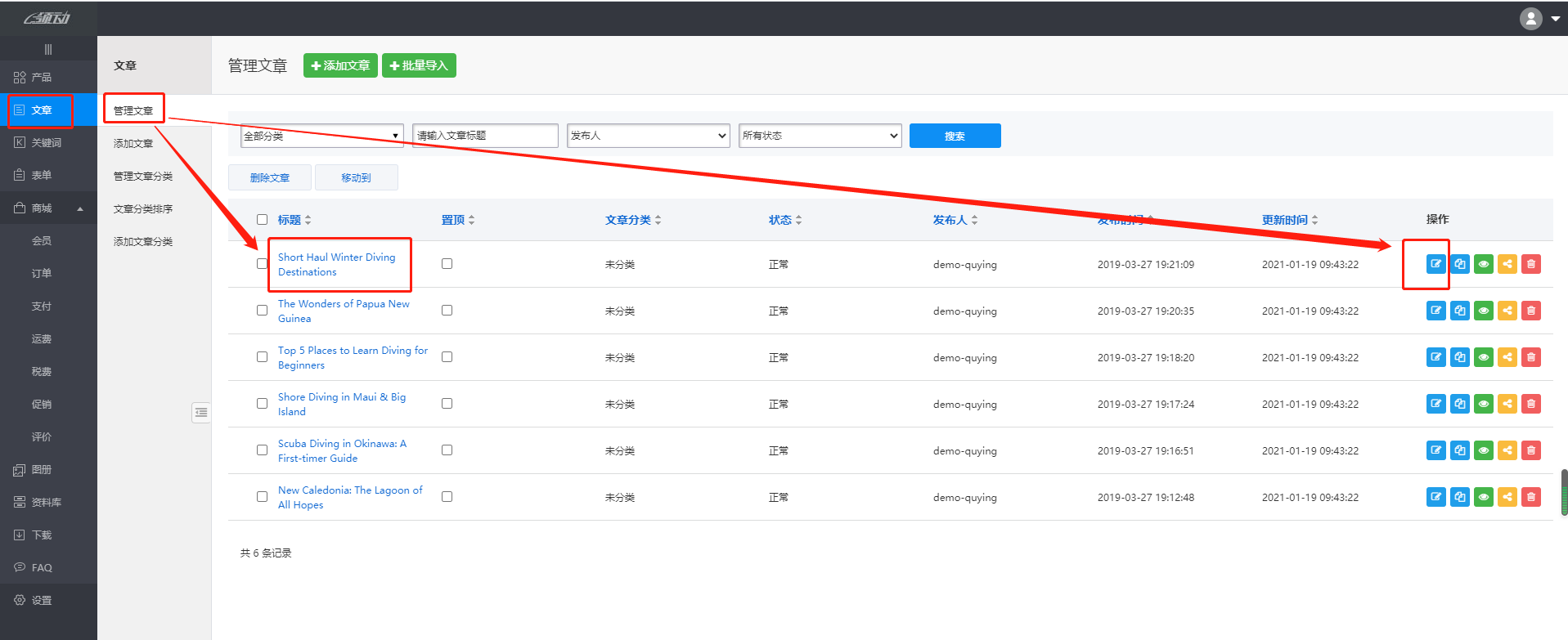Screen dimensions: 1568x640
Task: Click the article title search input field
Action: pos(485,136)
